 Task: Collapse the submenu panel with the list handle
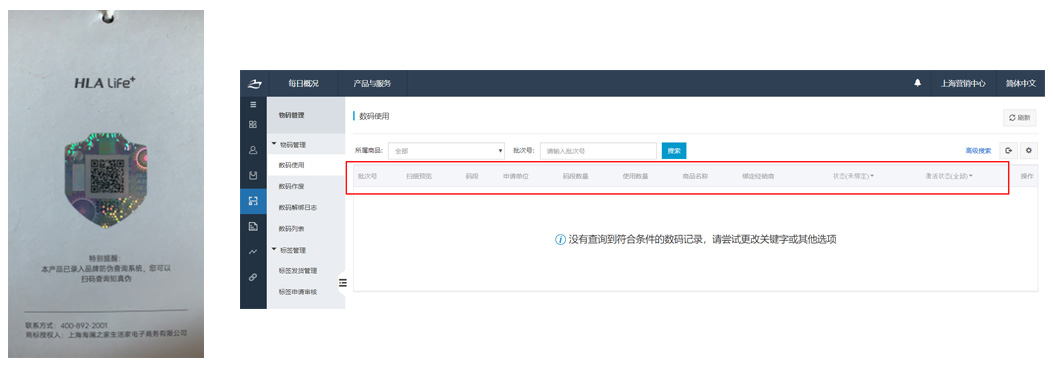coord(342,283)
